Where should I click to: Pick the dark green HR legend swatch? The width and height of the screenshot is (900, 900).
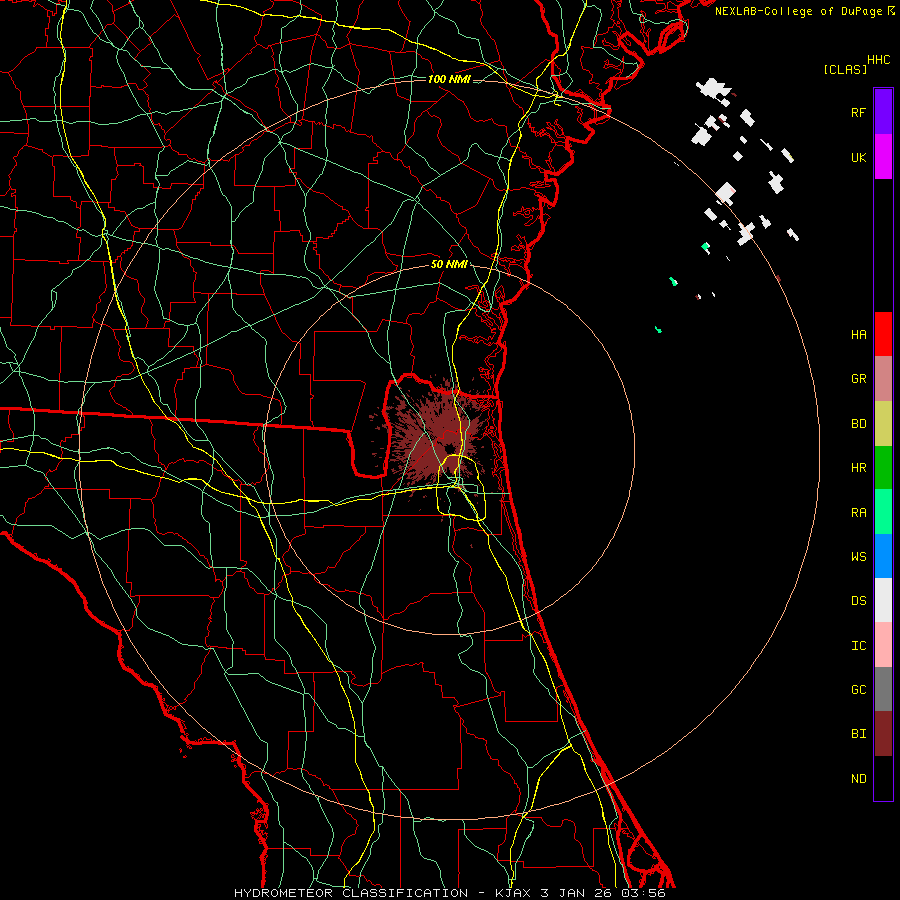click(x=883, y=468)
